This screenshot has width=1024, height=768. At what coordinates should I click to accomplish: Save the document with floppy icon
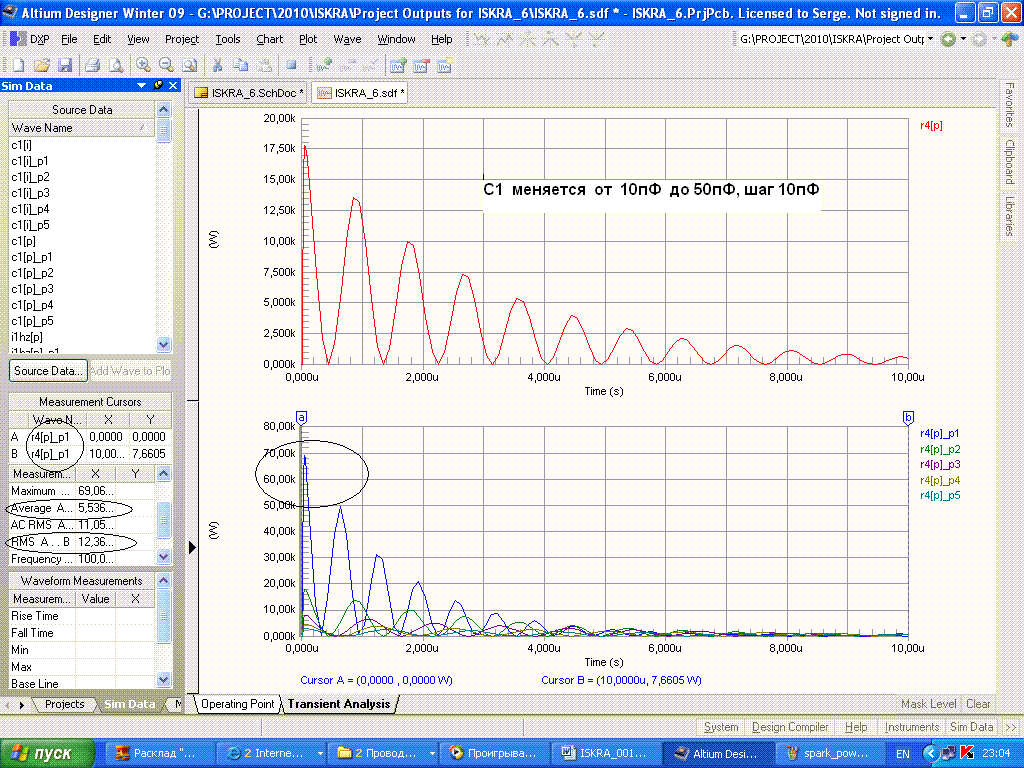coord(65,65)
